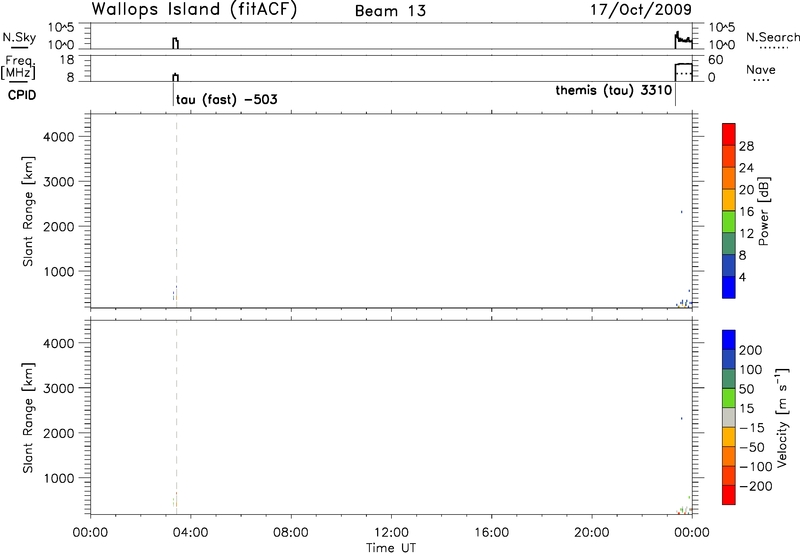Click the frequency block near end of day in Freq panel

click(684, 72)
